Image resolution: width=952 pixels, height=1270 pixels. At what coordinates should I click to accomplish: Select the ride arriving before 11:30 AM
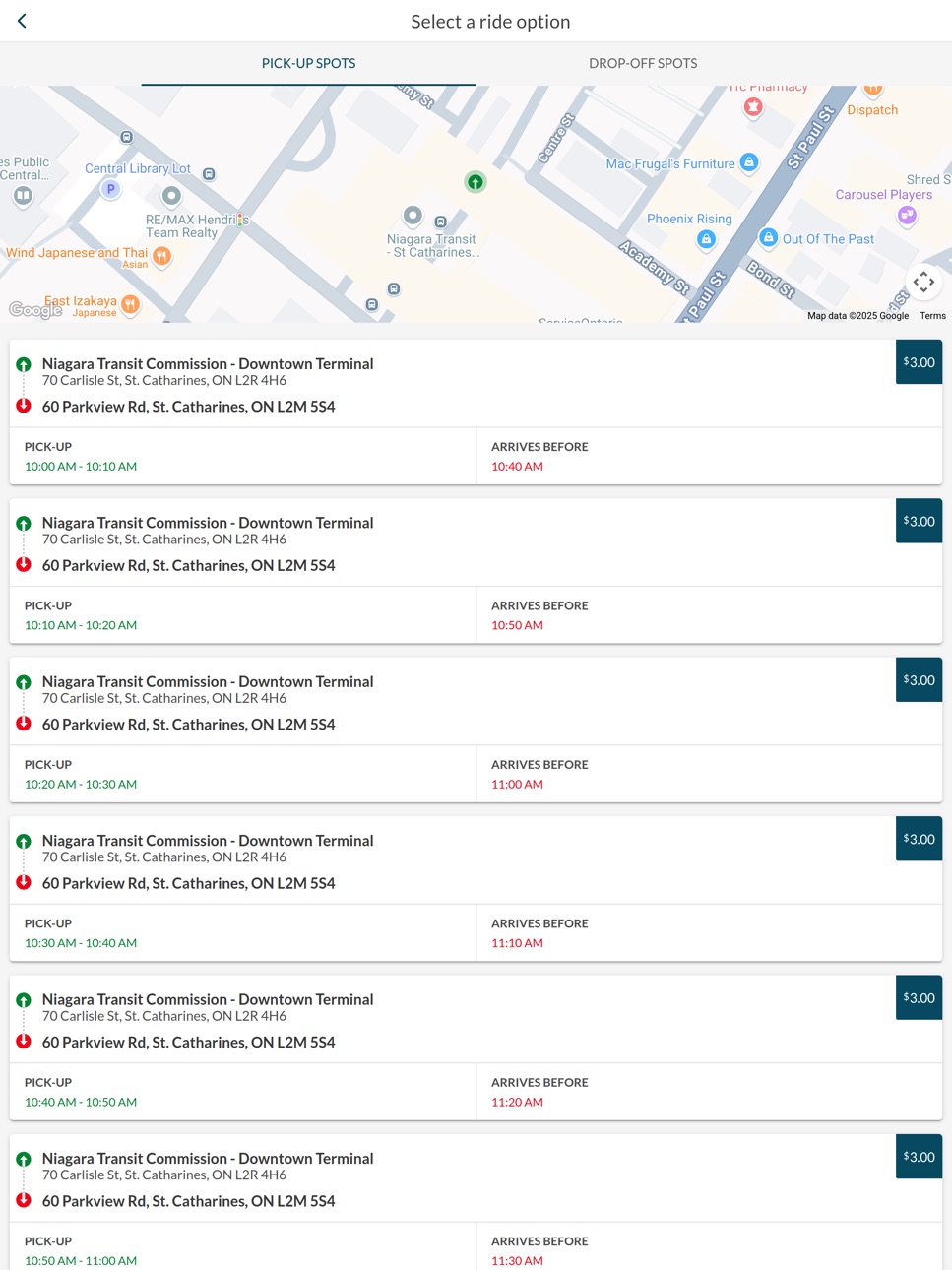click(x=476, y=1202)
